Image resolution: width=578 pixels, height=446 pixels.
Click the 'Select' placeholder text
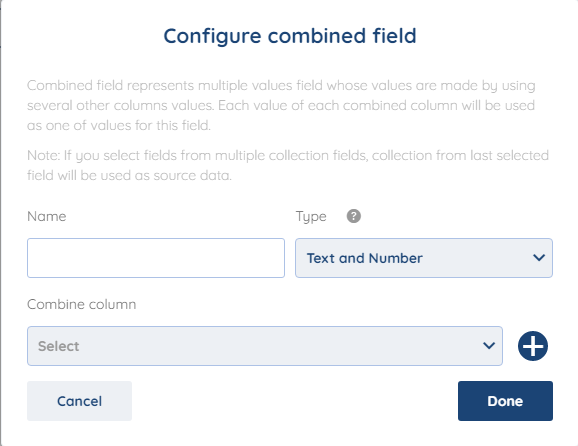pos(59,346)
